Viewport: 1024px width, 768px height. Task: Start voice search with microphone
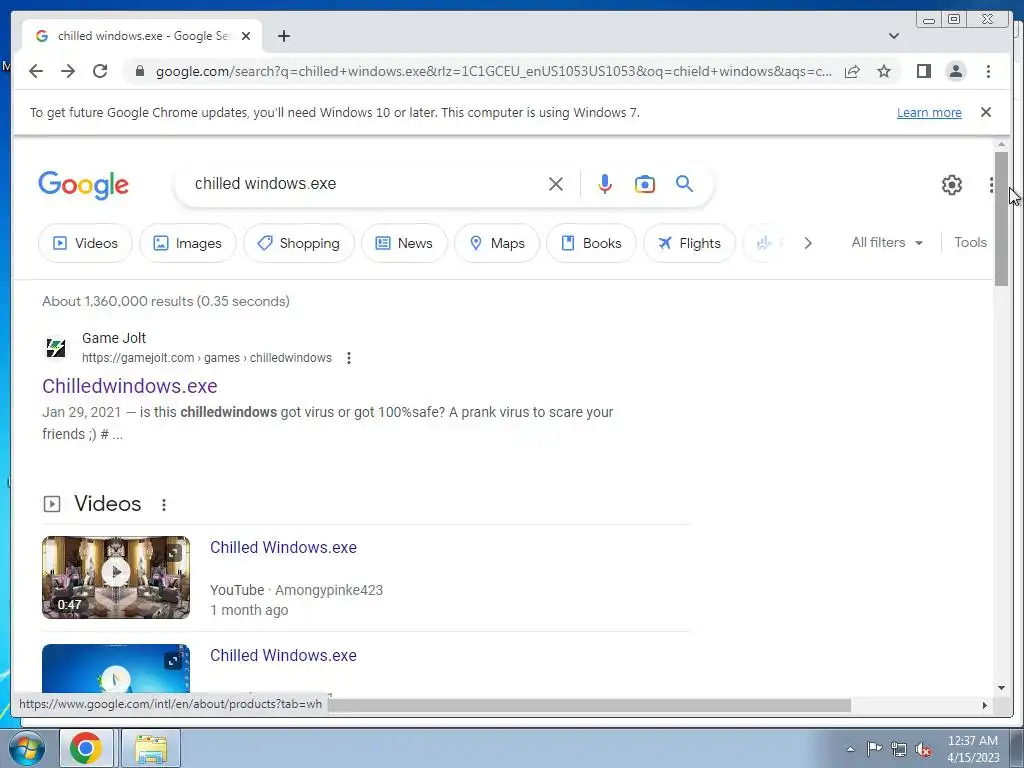click(x=605, y=184)
